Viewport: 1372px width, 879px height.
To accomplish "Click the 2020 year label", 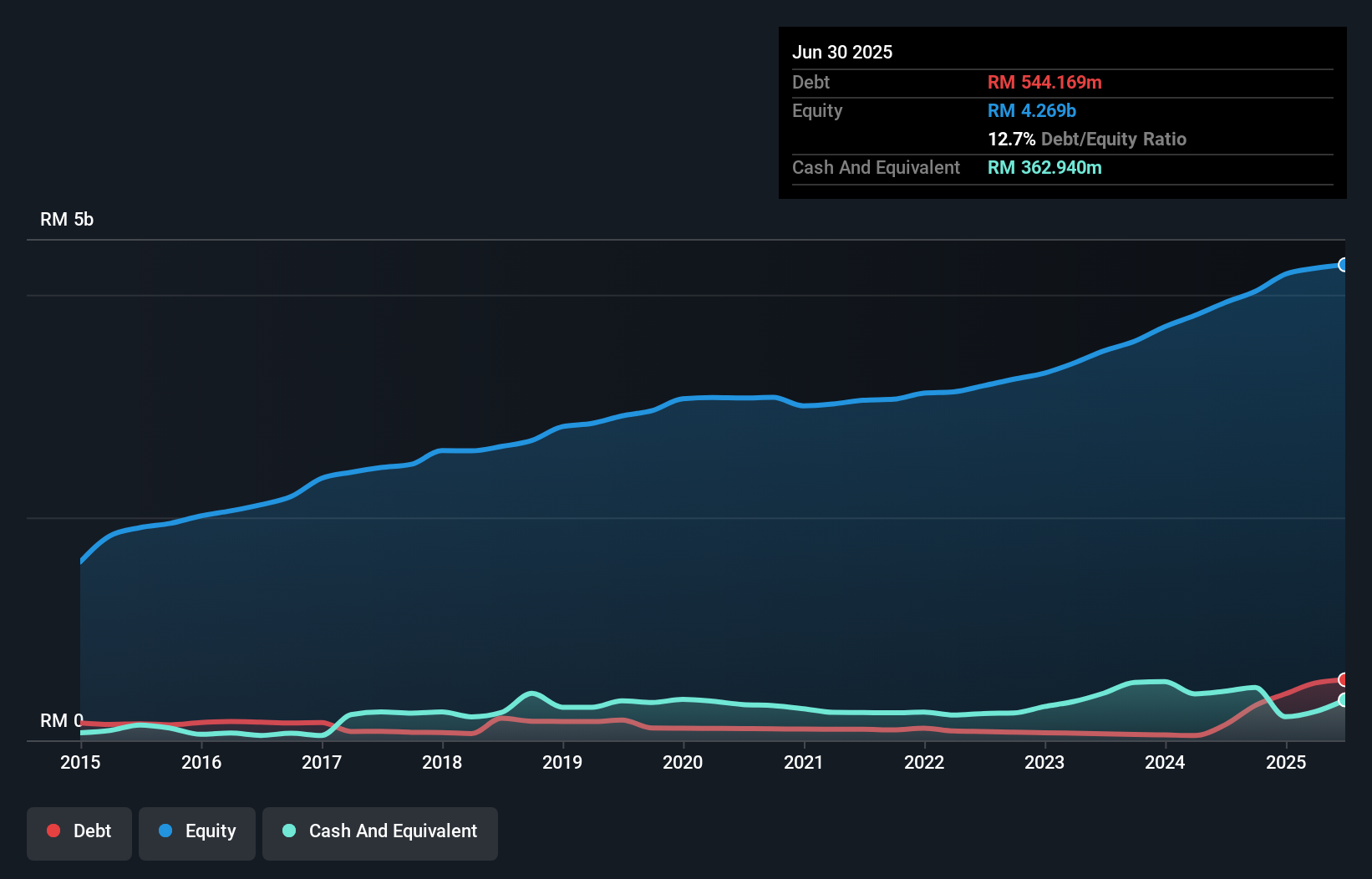I will [683, 762].
